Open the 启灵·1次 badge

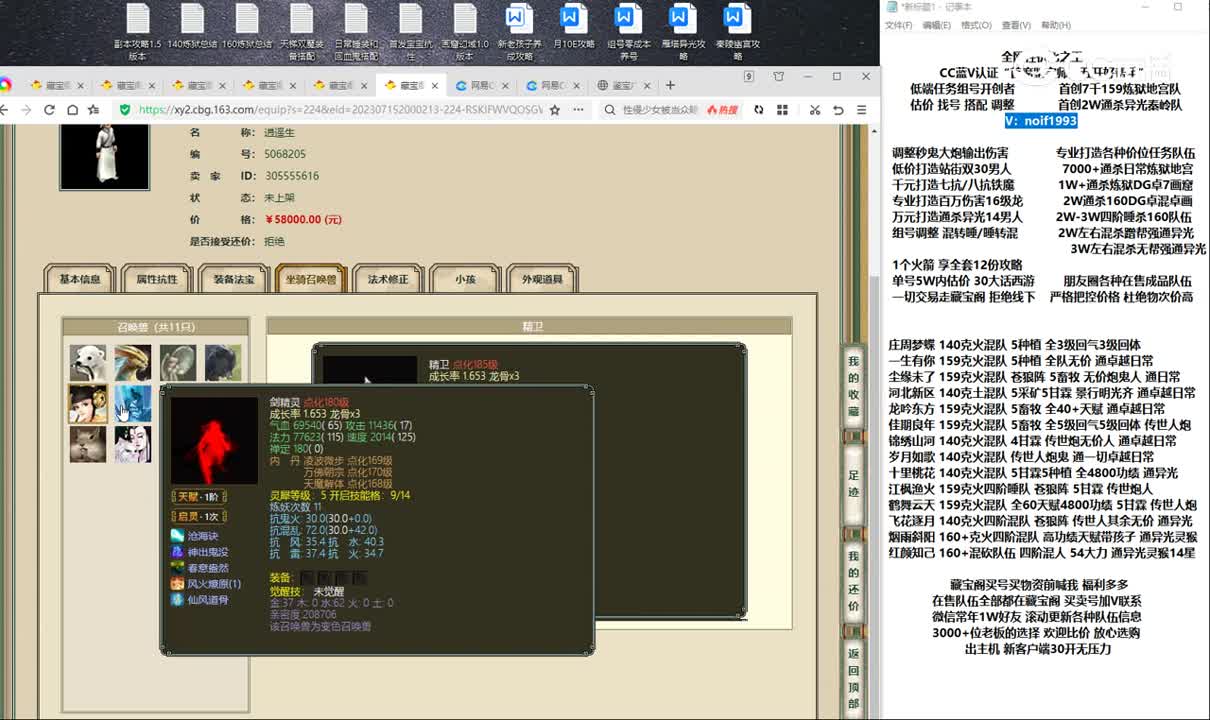[198, 516]
